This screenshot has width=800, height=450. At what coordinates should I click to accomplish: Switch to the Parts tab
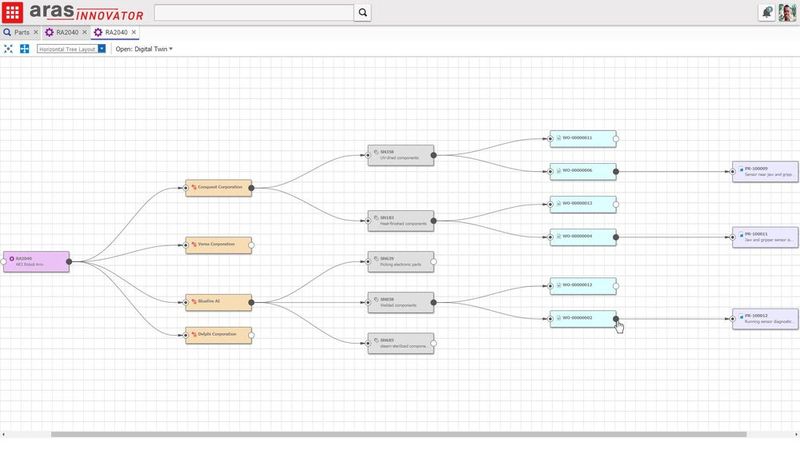pyautogui.click(x=16, y=32)
